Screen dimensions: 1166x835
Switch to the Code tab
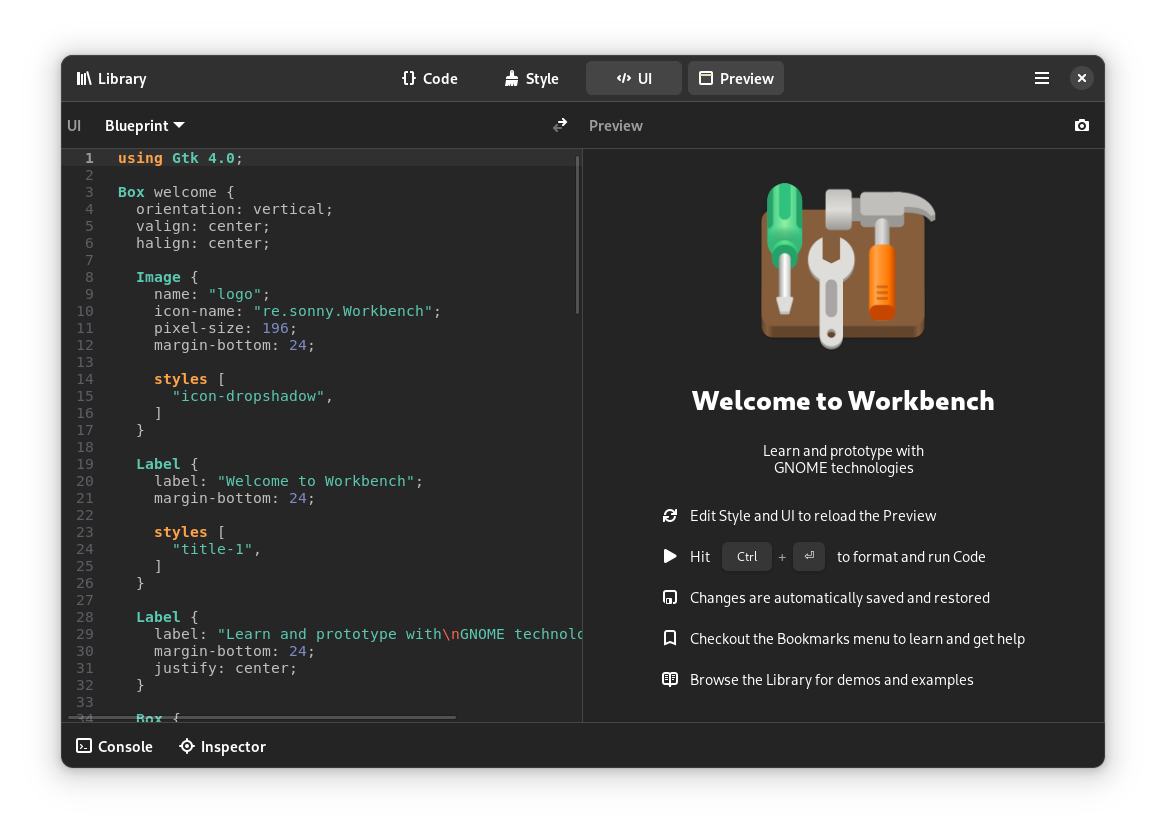click(429, 77)
